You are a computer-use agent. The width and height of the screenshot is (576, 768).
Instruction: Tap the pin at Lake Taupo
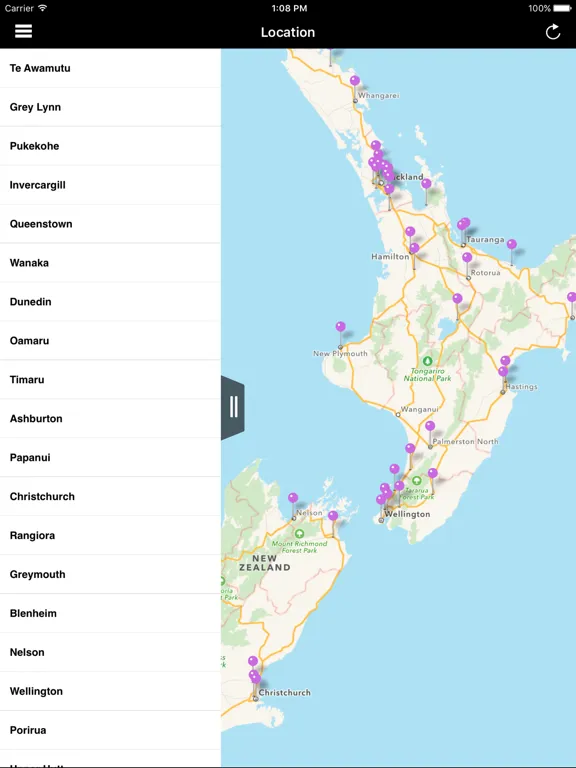(x=457, y=298)
